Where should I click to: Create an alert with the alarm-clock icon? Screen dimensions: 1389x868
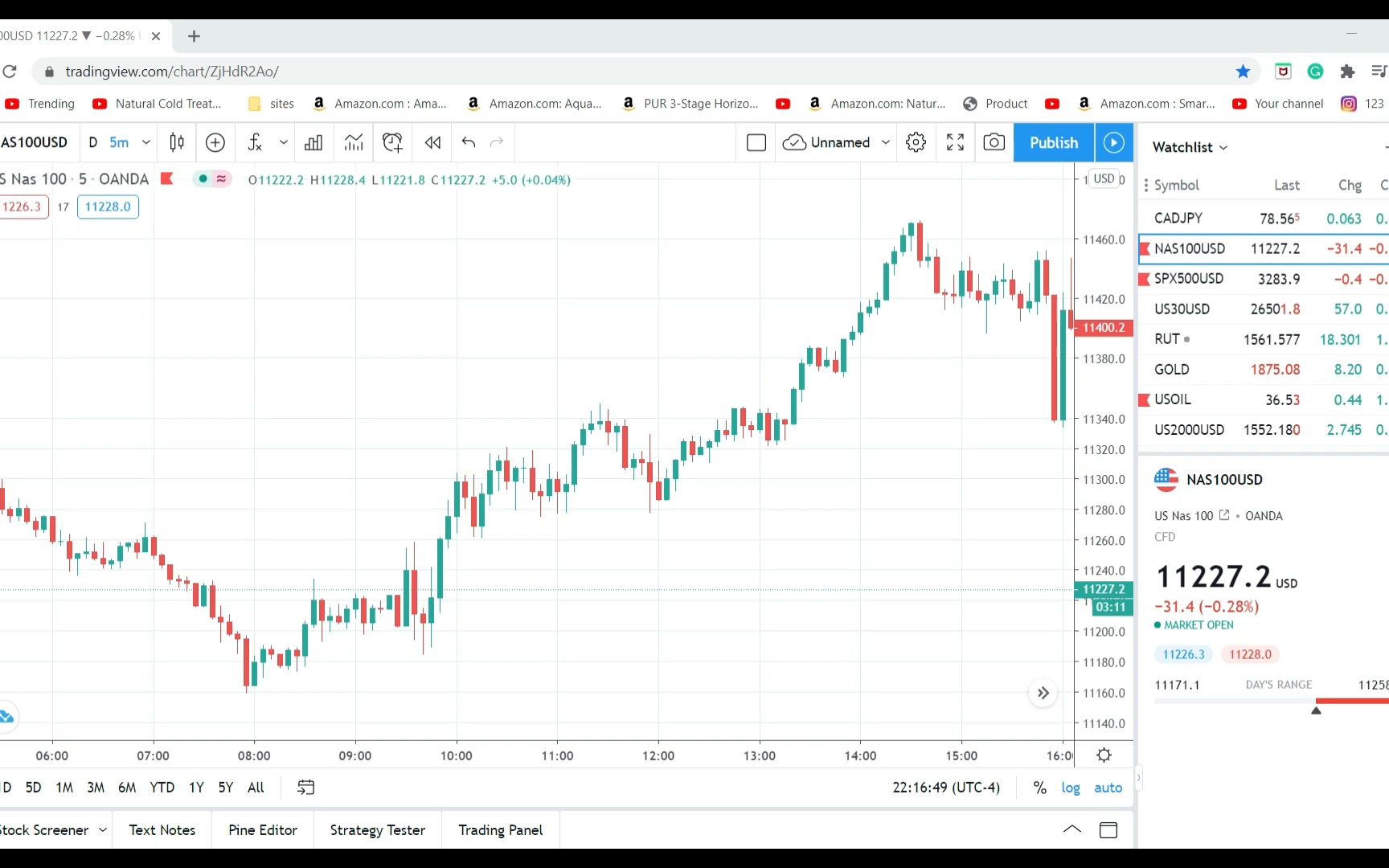coord(392,142)
